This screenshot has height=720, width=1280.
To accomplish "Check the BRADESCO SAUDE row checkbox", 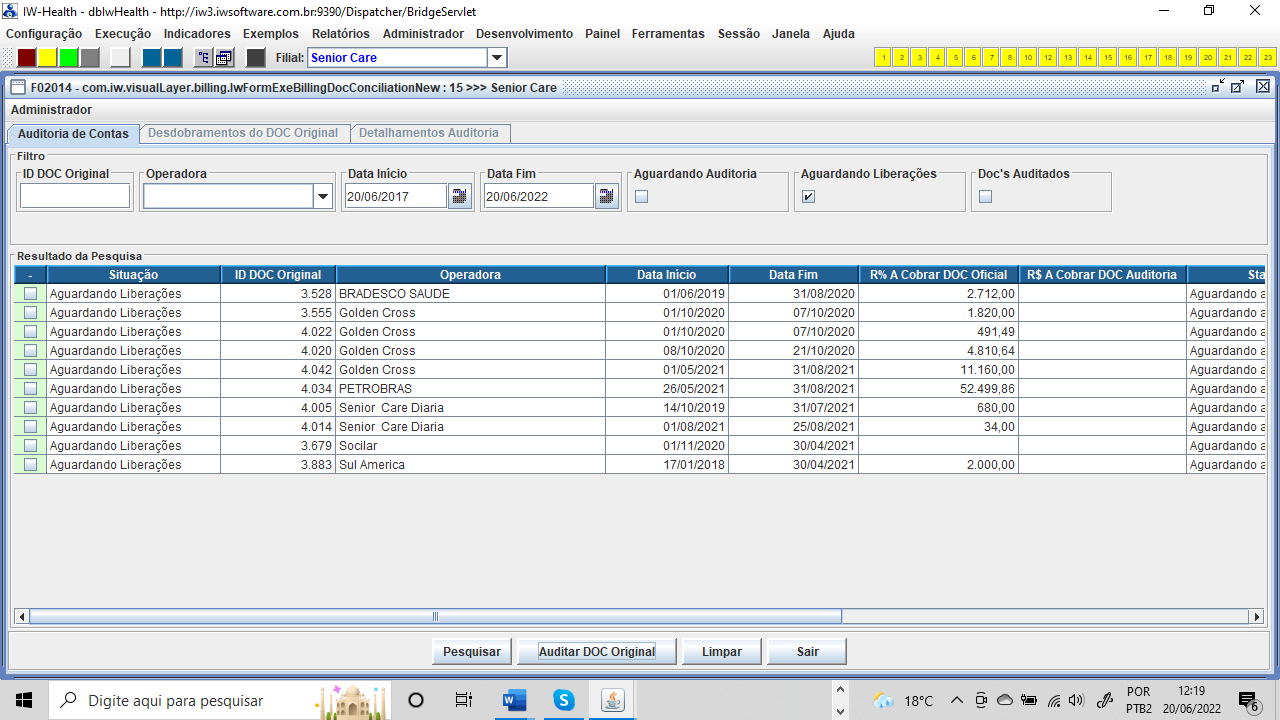I will pyautogui.click(x=30, y=294).
